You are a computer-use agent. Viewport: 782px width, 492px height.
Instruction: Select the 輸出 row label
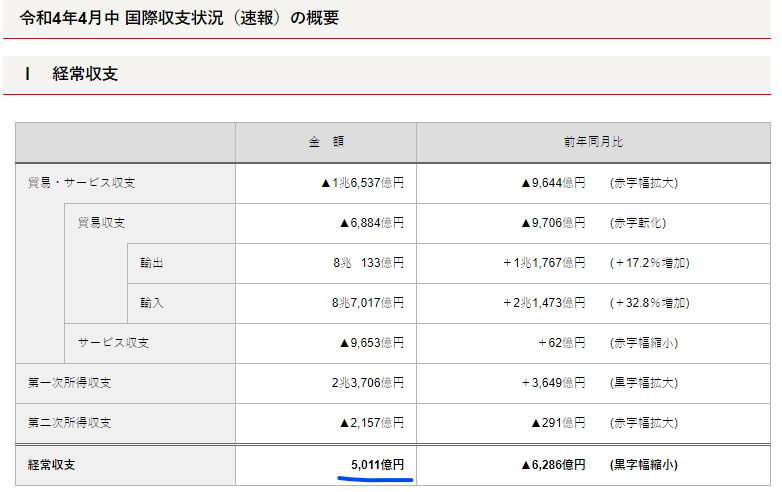(x=152, y=263)
